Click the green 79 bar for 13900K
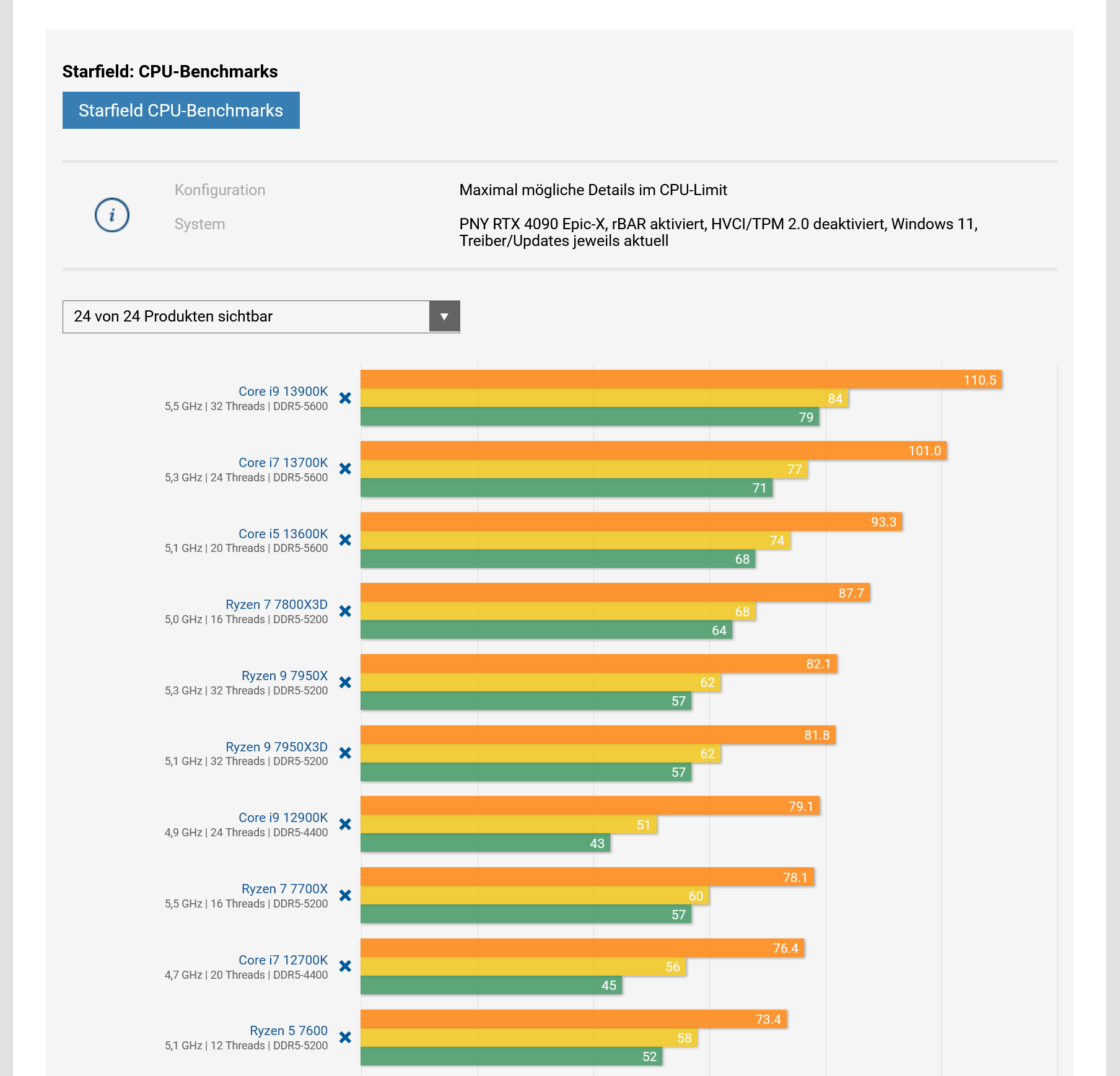This screenshot has height=1076, width=1120. [x=588, y=417]
